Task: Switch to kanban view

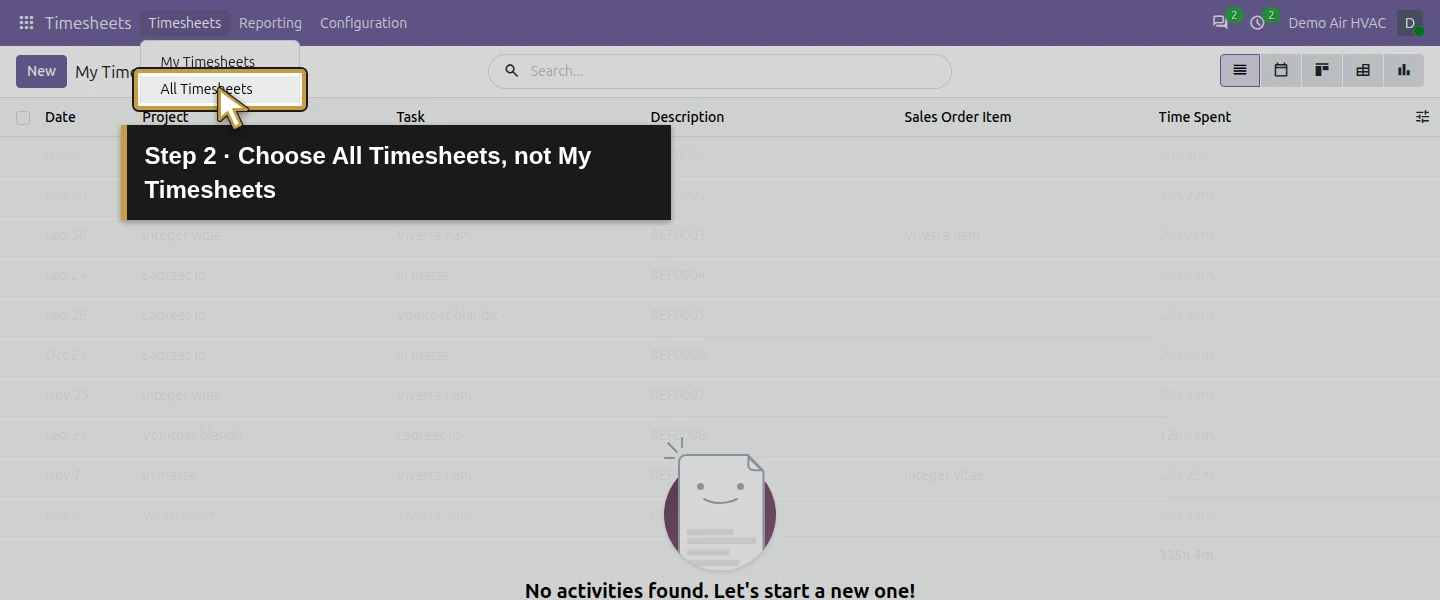Action: [1322, 70]
